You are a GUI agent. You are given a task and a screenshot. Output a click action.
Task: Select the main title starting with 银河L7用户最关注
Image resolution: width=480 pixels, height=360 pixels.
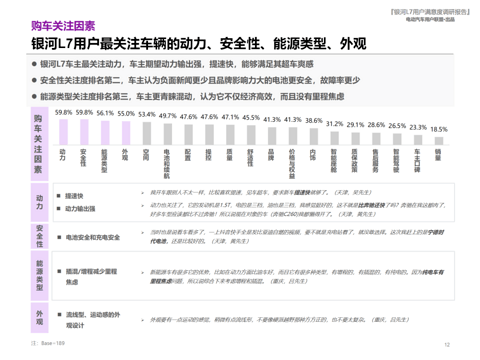[x=199, y=44]
